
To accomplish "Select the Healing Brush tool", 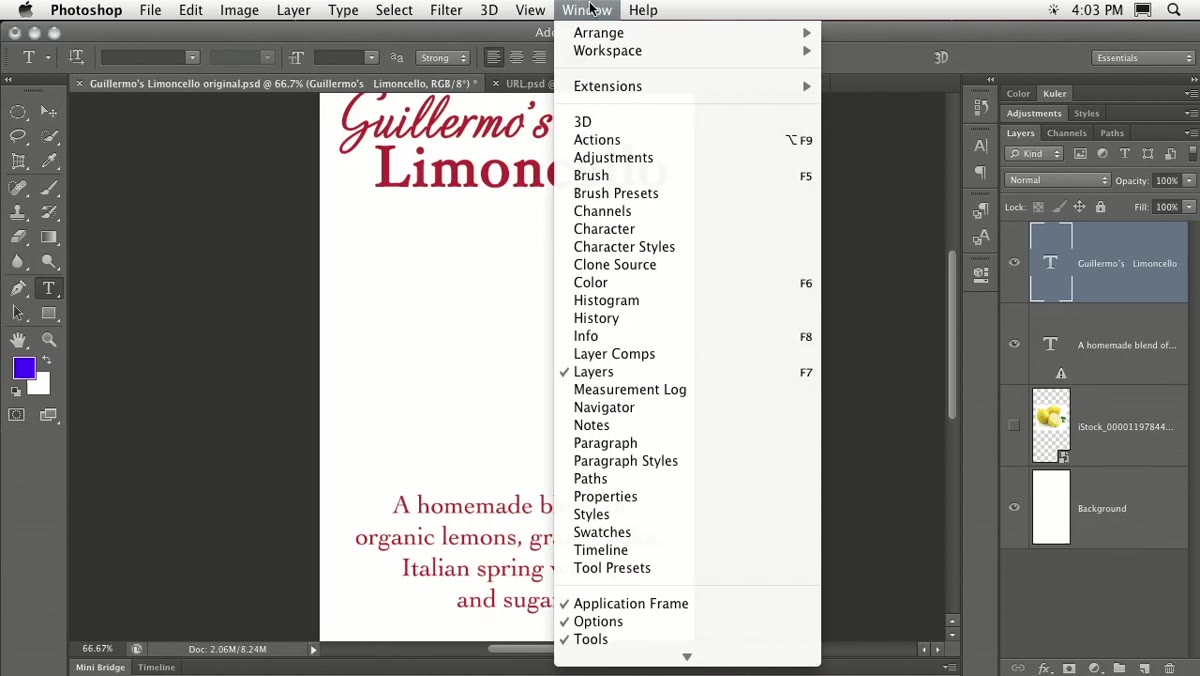I will (x=18, y=188).
